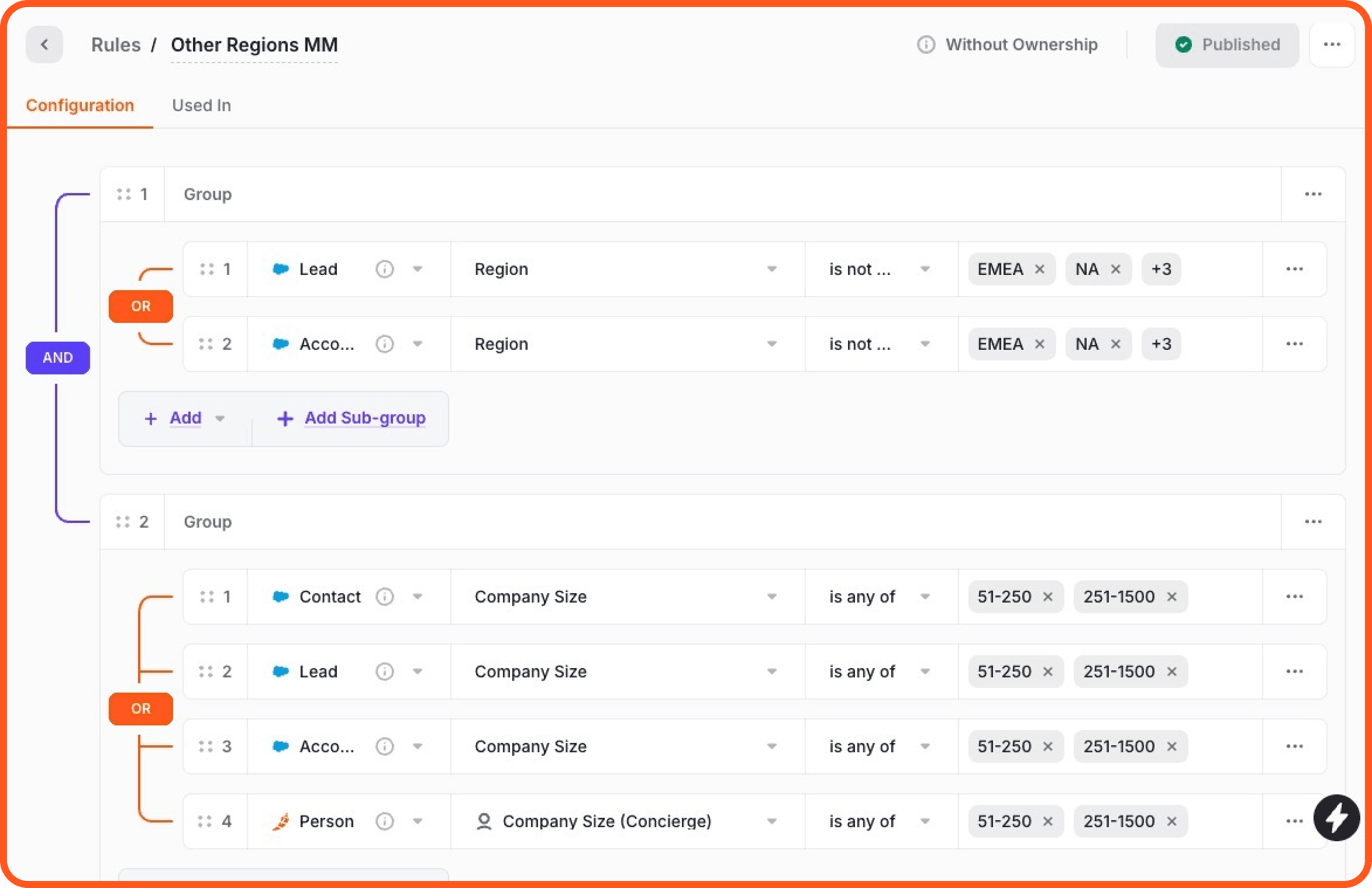Expand the Add dropdown arrow in Group 1

pos(220,418)
